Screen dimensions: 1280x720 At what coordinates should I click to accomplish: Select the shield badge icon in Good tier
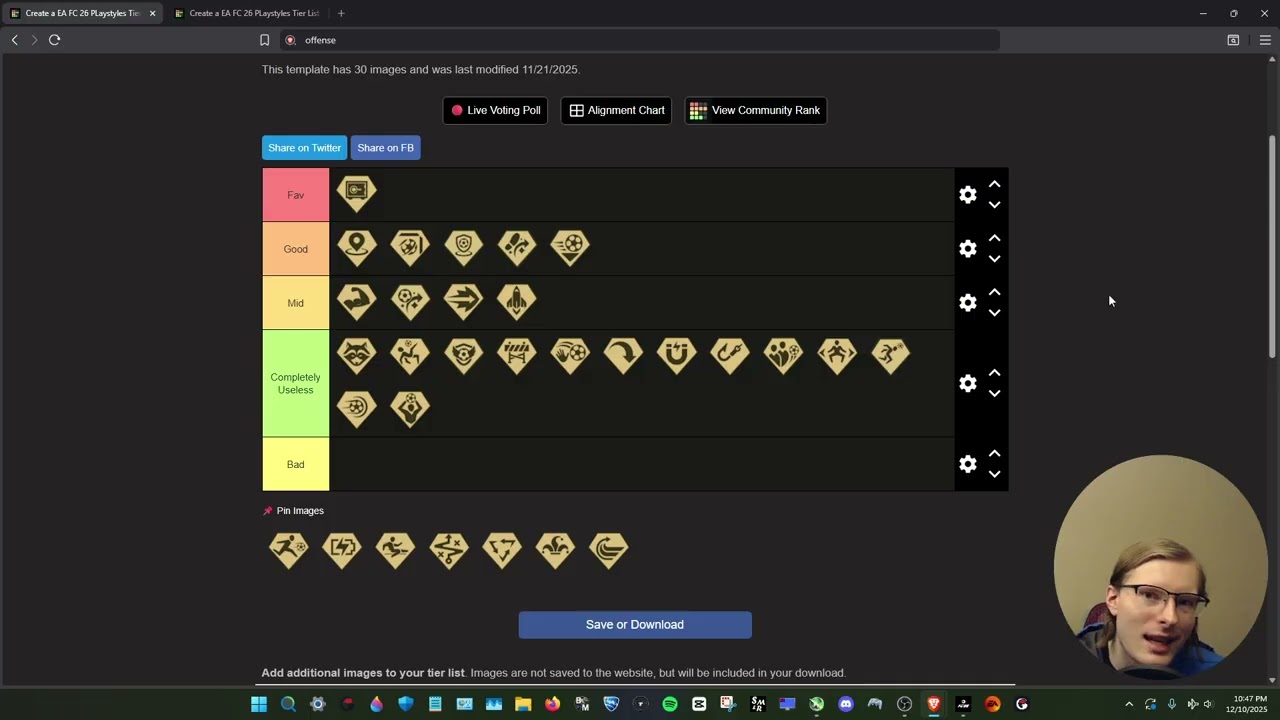coord(463,247)
